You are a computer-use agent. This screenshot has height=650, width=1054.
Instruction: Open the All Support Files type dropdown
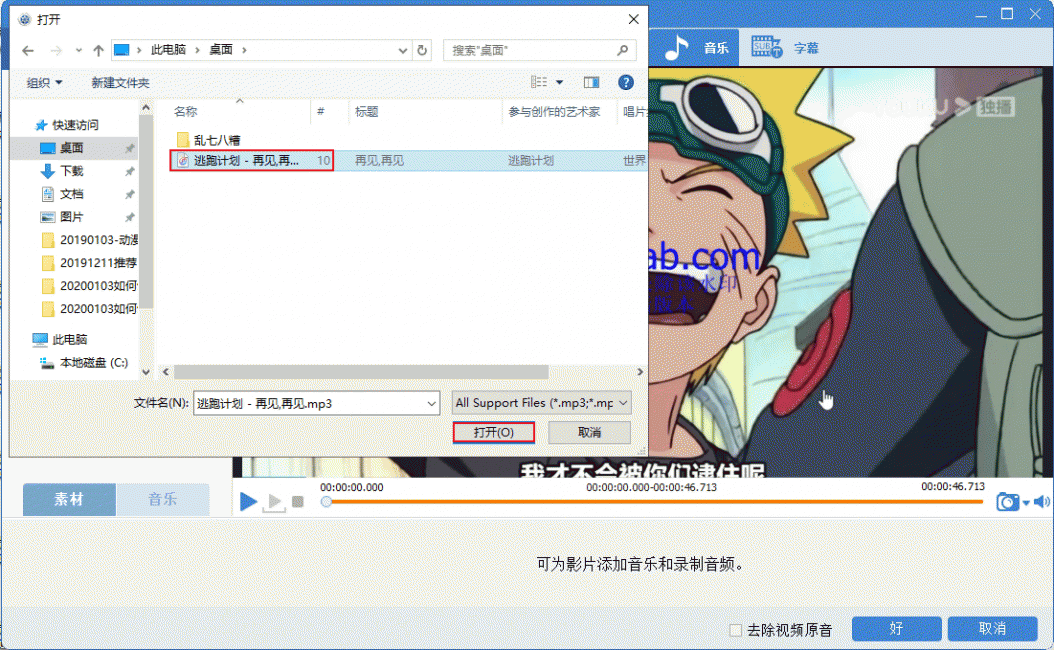pos(541,403)
